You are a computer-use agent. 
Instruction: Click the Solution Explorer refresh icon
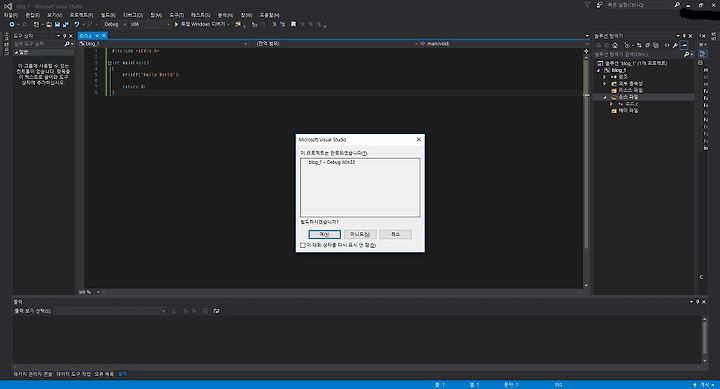[639, 45]
